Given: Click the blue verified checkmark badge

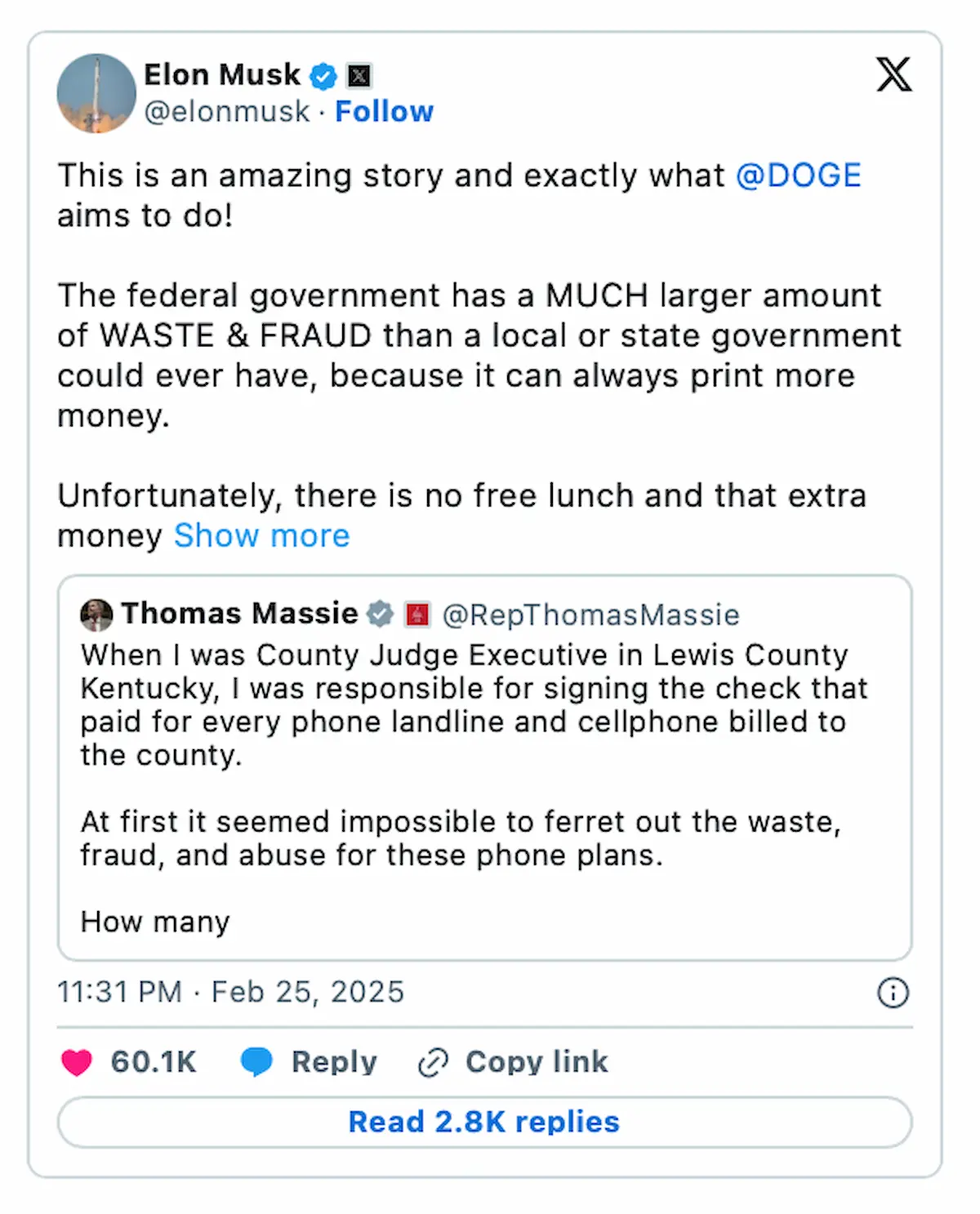Looking at the screenshot, I should pyautogui.click(x=323, y=76).
